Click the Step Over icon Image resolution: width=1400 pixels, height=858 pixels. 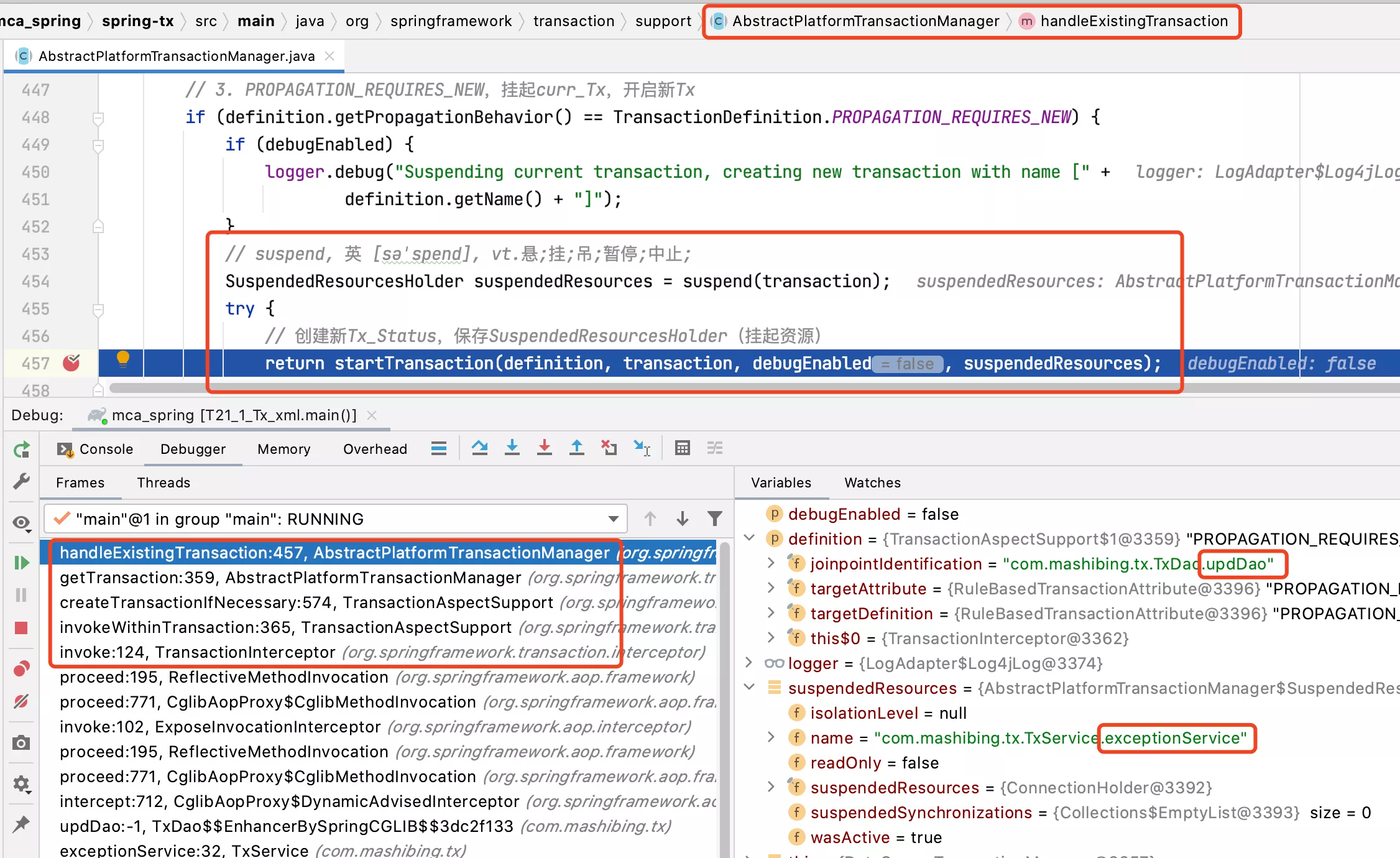click(x=479, y=448)
